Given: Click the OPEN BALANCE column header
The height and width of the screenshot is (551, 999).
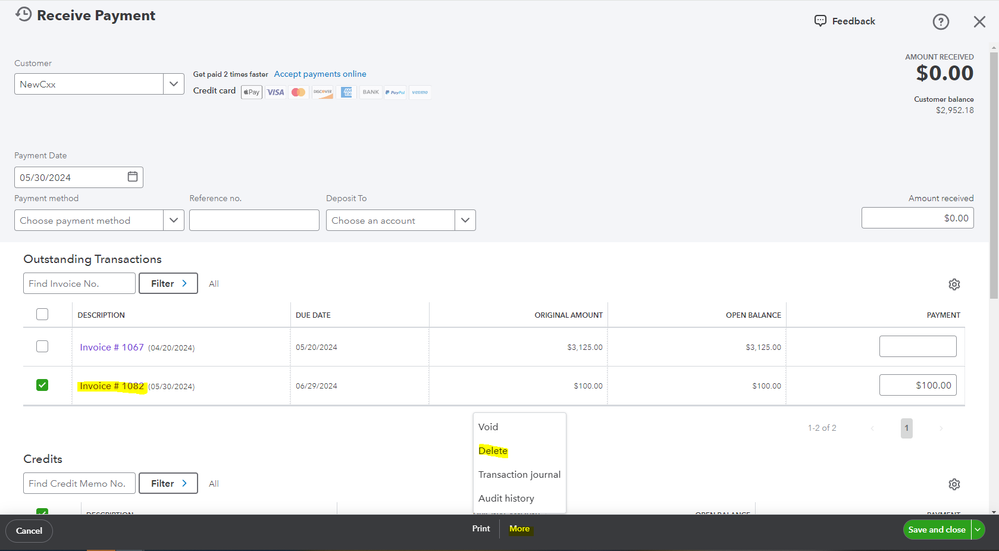Looking at the screenshot, I should tap(753, 315).
